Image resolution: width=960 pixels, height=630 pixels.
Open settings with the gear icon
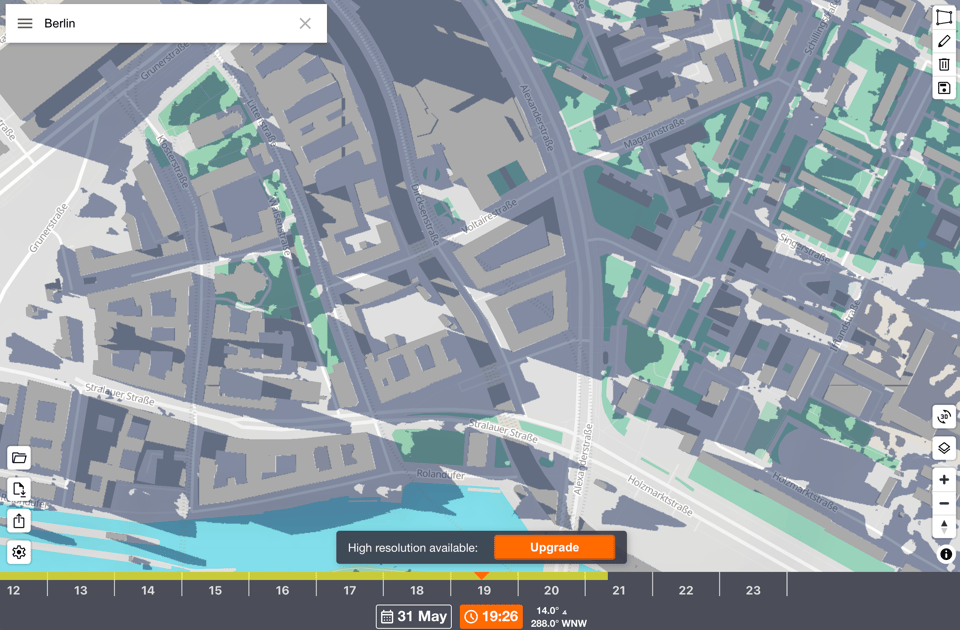coord(19,552)
